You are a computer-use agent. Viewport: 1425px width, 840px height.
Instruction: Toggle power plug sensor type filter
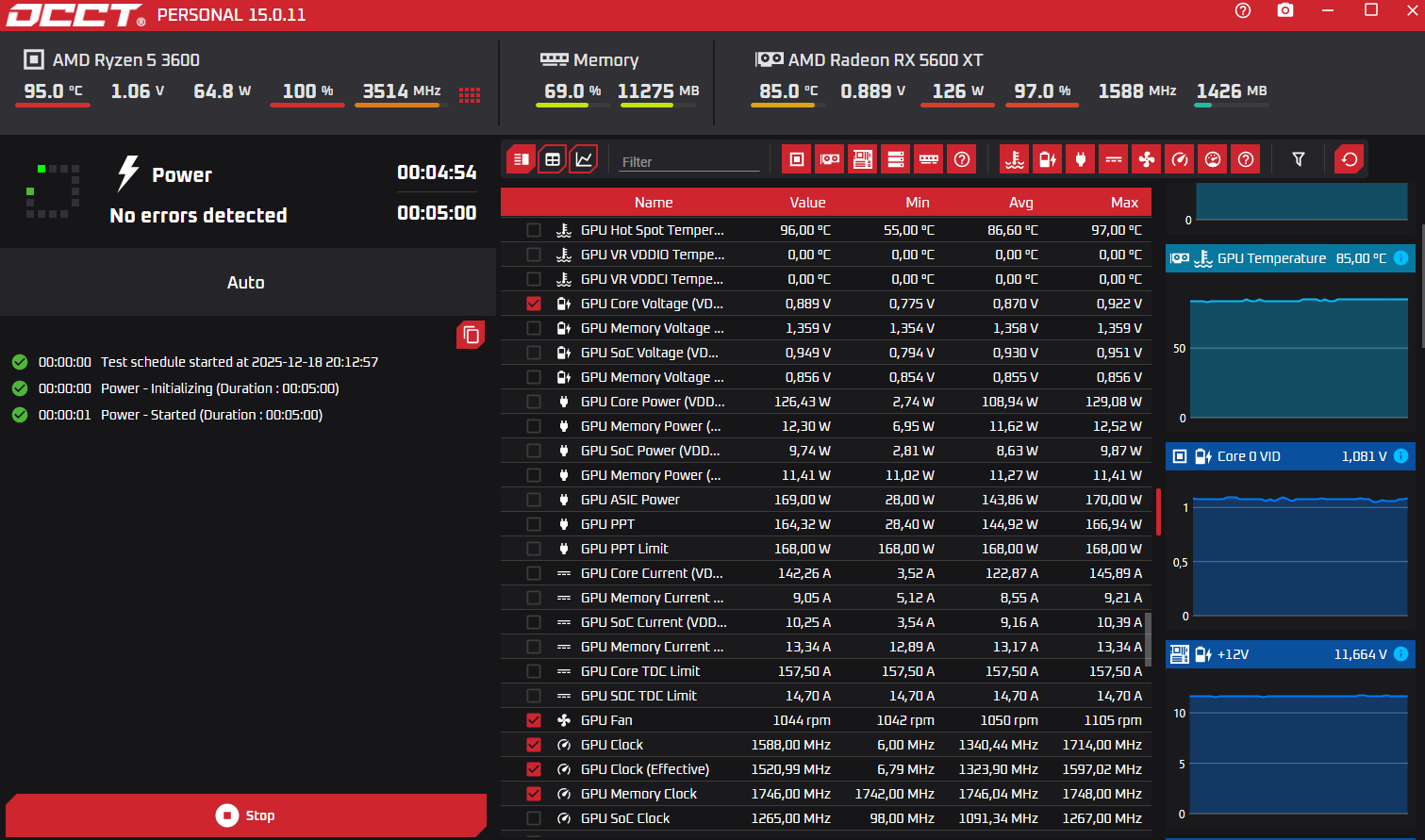point(1081,160)
